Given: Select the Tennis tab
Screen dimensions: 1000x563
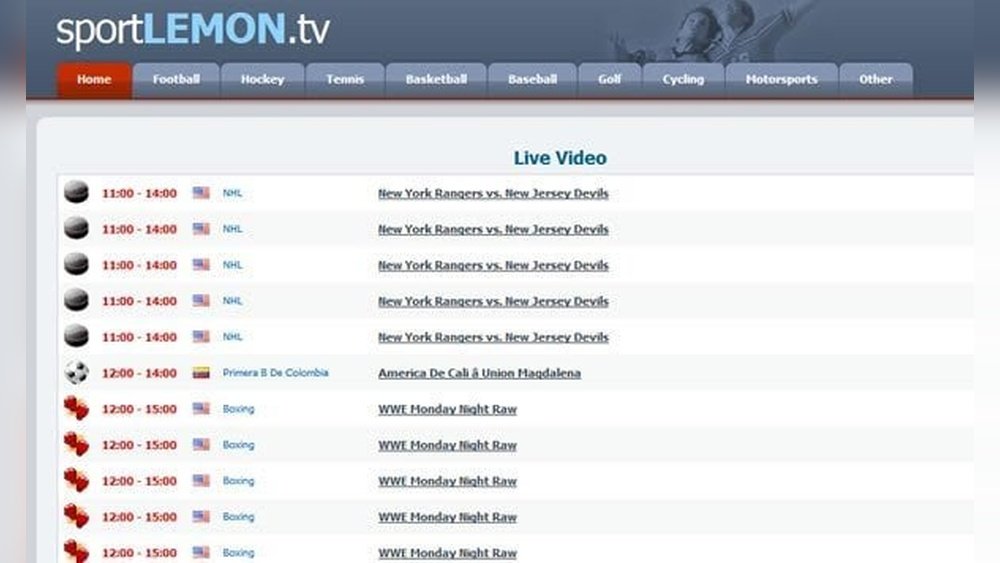Looking at the screenshot, I should pyautogui.click(x=345, y=80).
